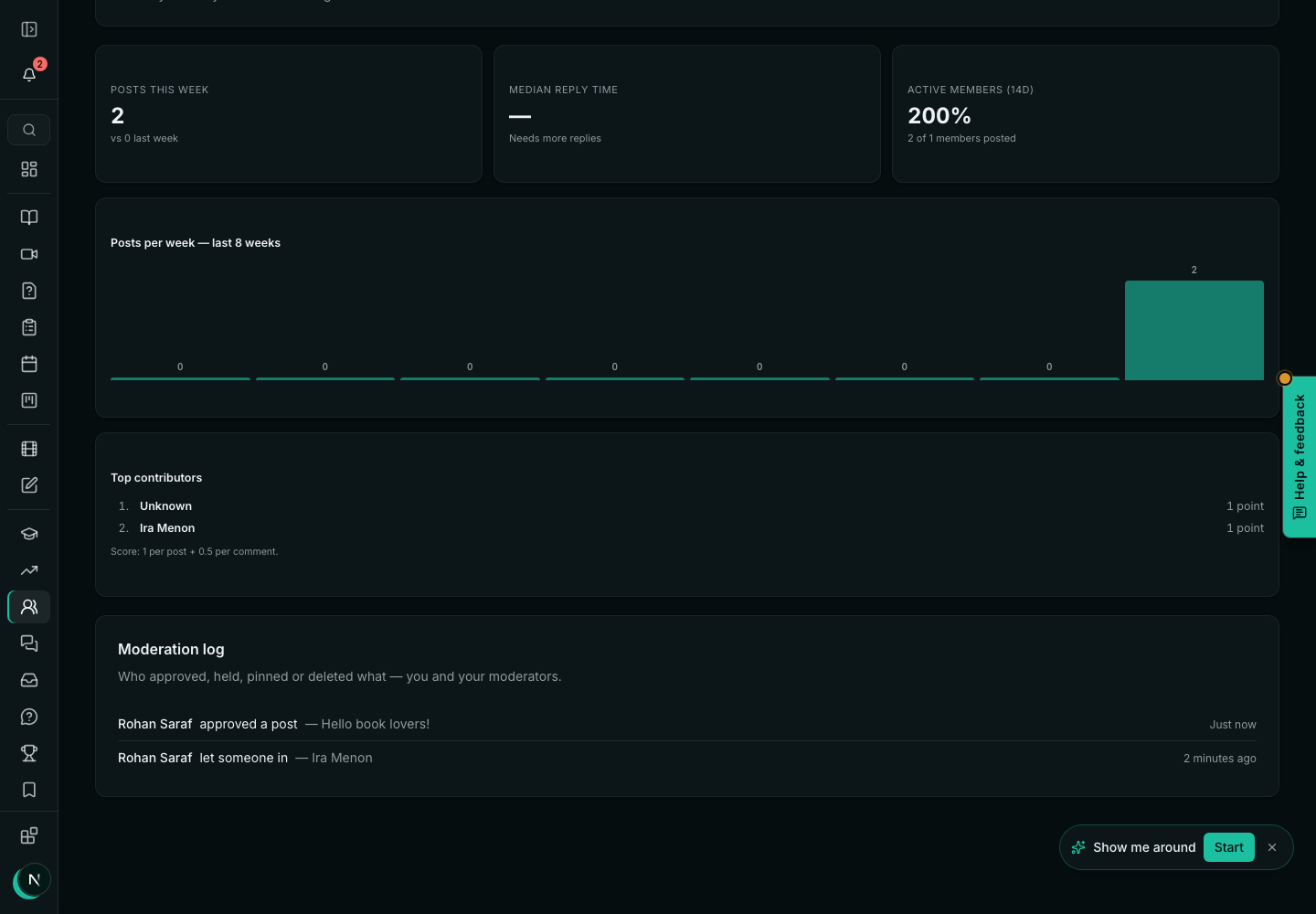Click Ira Menon in the moderation log
This screenshot has height=914, width=1316.
pyautogui.click(x=342, y=758)
